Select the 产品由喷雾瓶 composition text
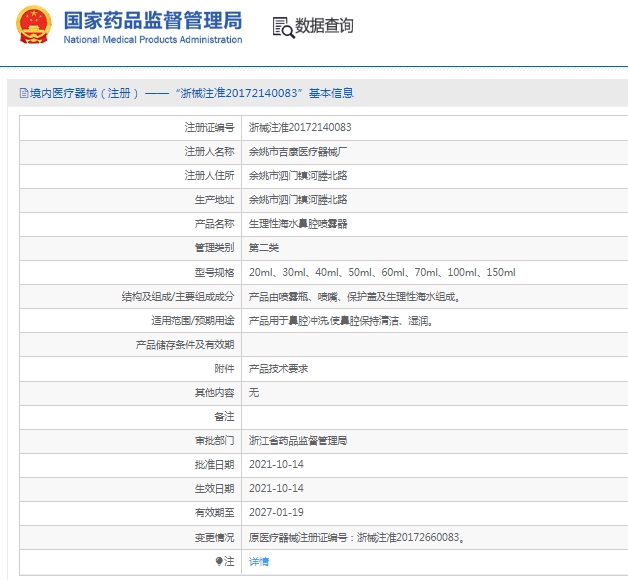The image size is (628, 580). (x=354, y=297)
